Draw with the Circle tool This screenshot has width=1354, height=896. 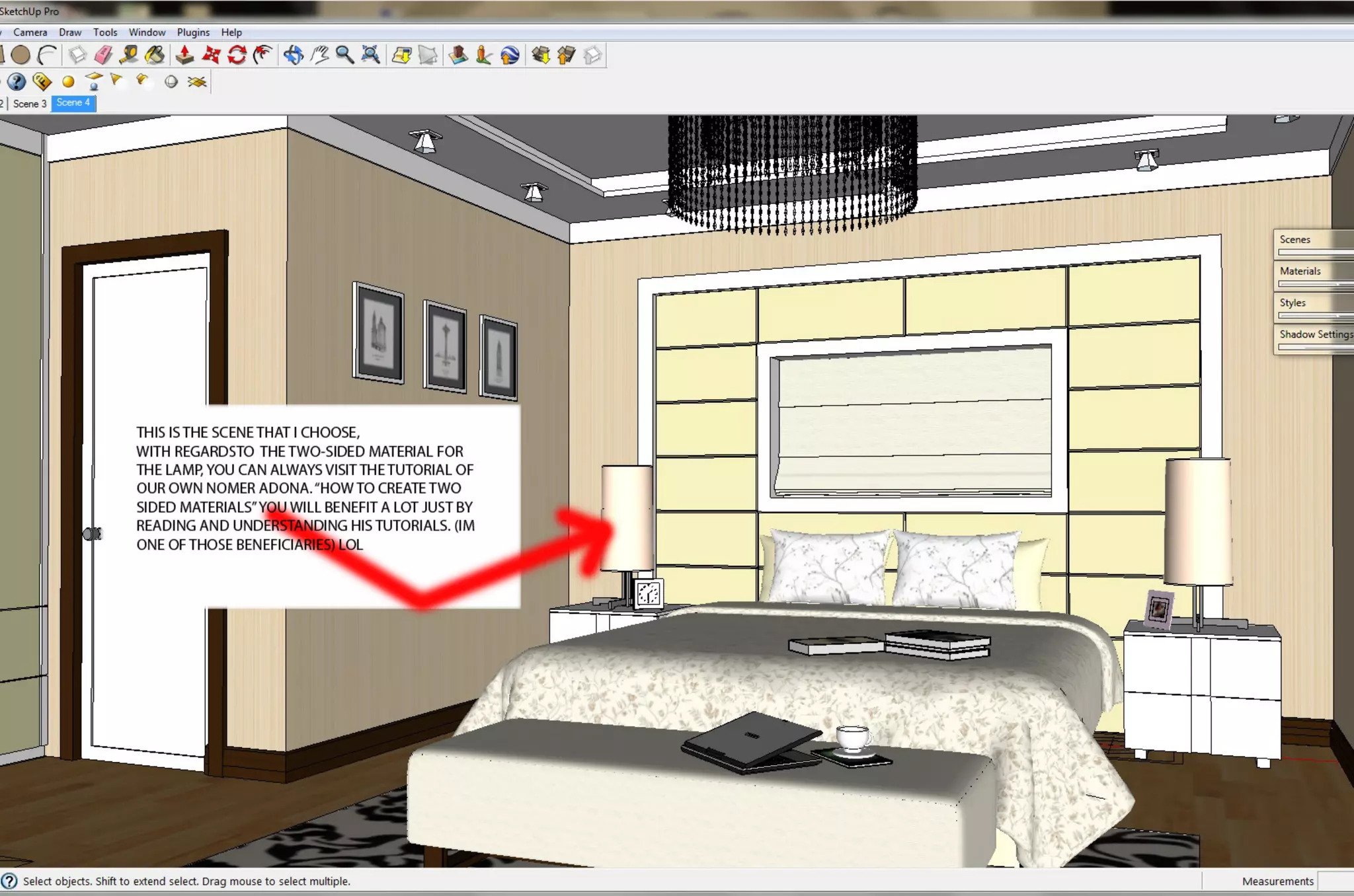20,55
